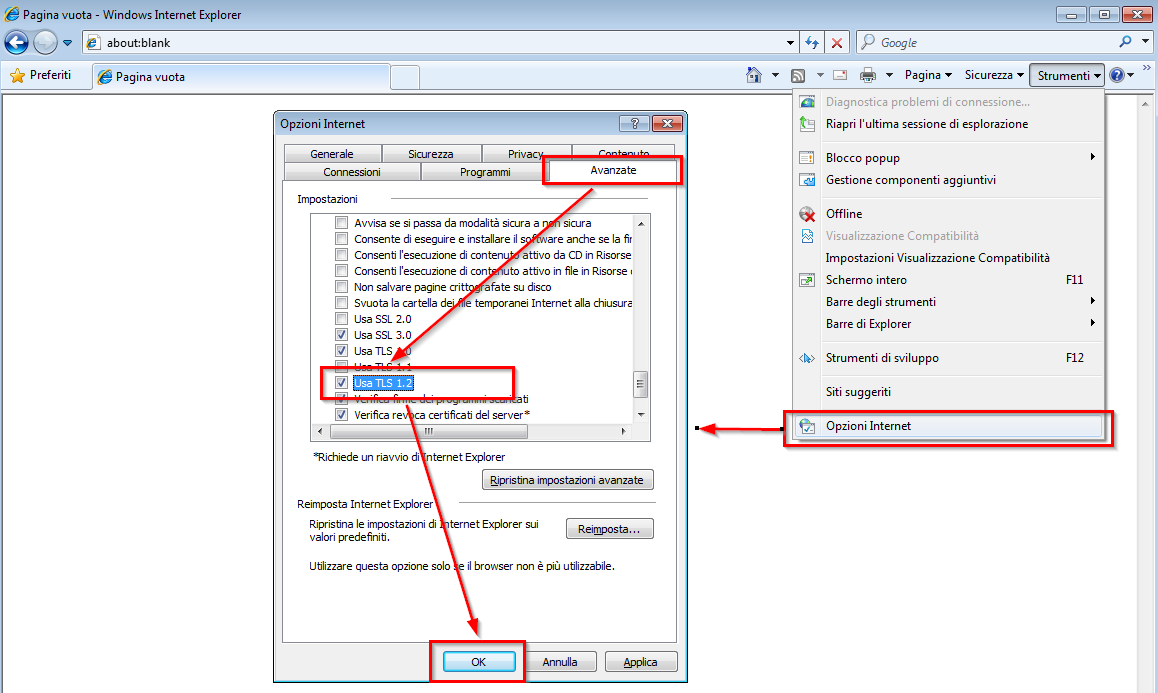Switch to the Connessioni tab
The image size is (1158, 693).
(352, 171)
